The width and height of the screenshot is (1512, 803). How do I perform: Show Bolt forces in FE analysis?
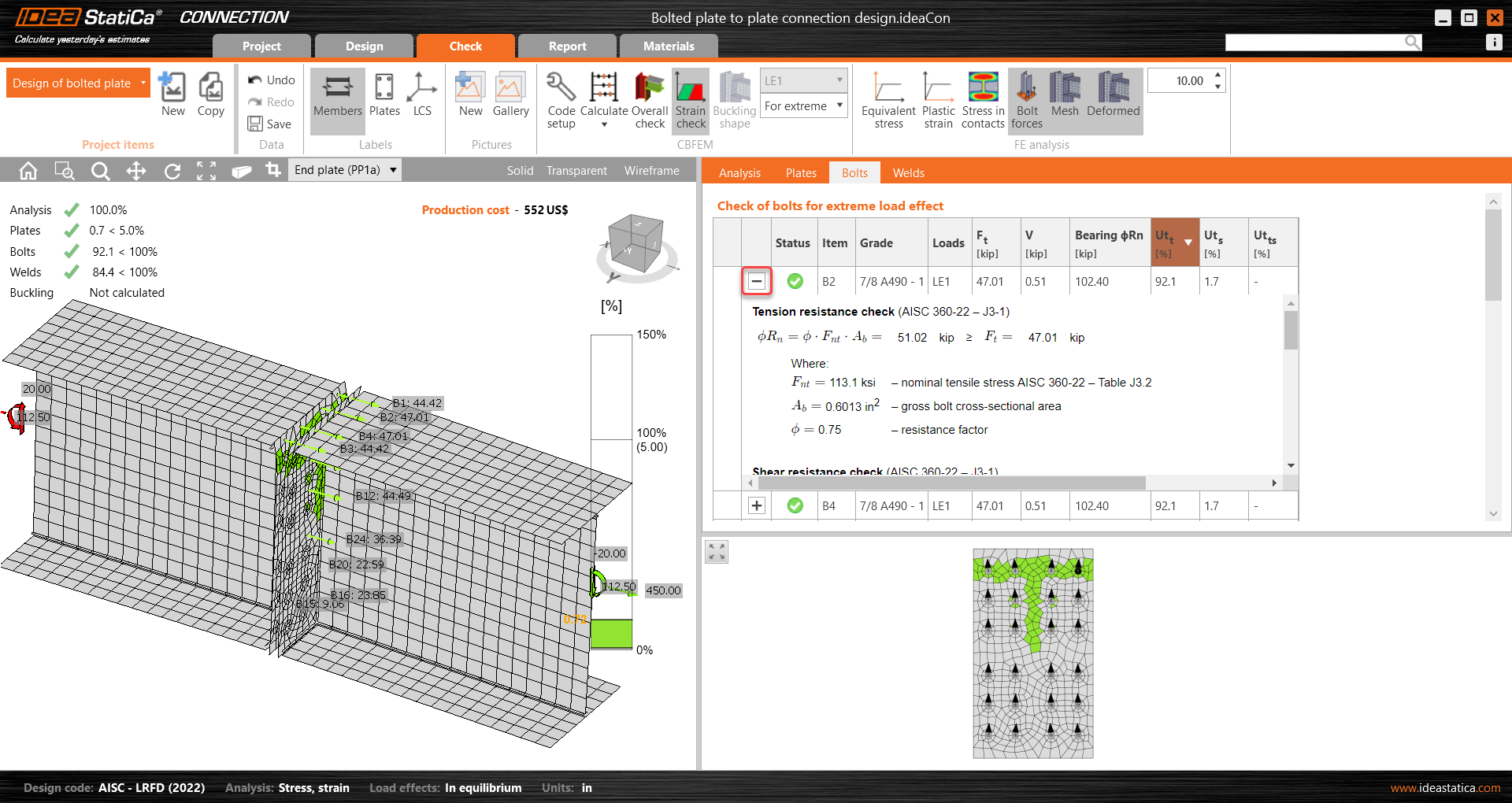1026,101
